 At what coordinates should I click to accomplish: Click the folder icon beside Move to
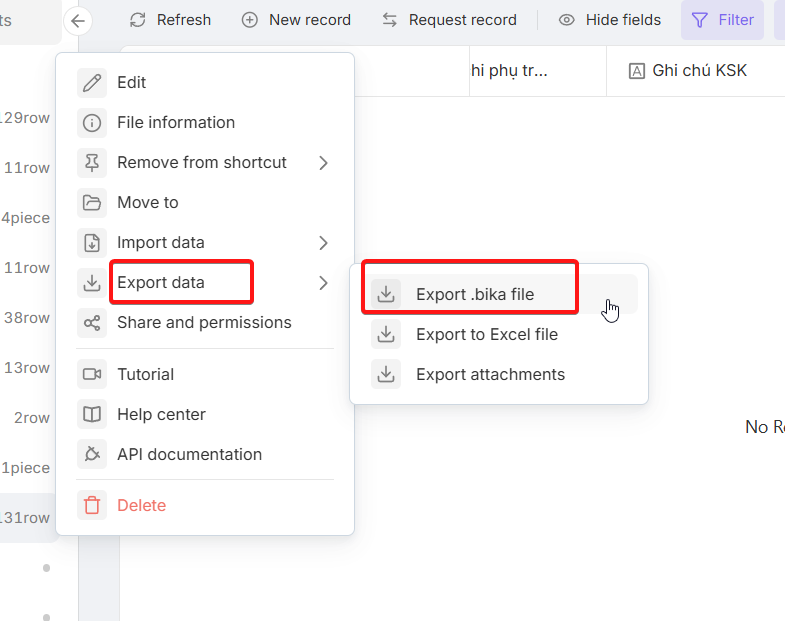[92, 203]
